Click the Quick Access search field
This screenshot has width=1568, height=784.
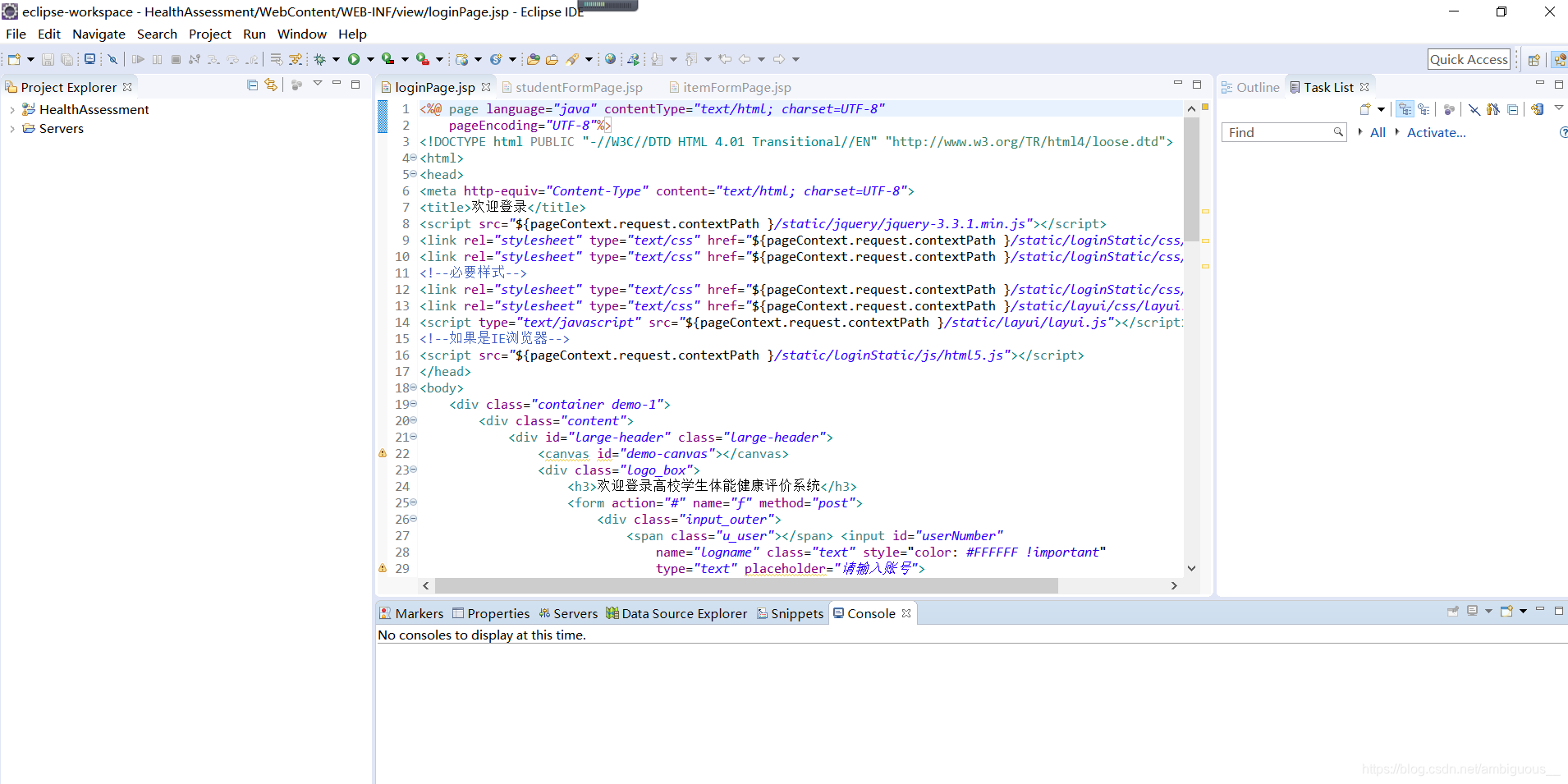click(x=1469, y=59)
